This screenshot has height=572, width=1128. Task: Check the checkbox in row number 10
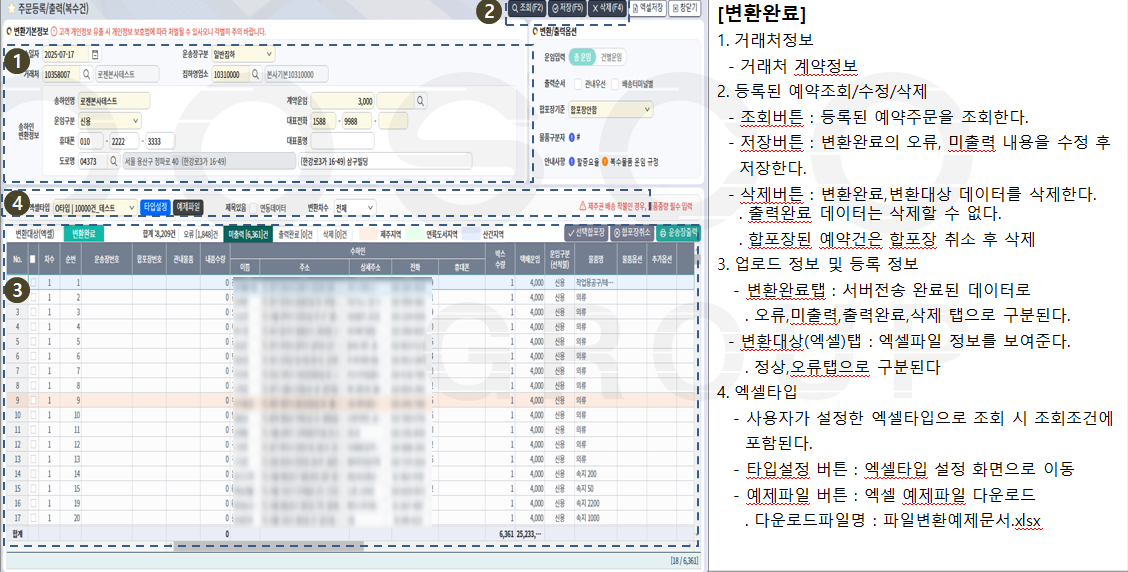click(x=32, y=415)
